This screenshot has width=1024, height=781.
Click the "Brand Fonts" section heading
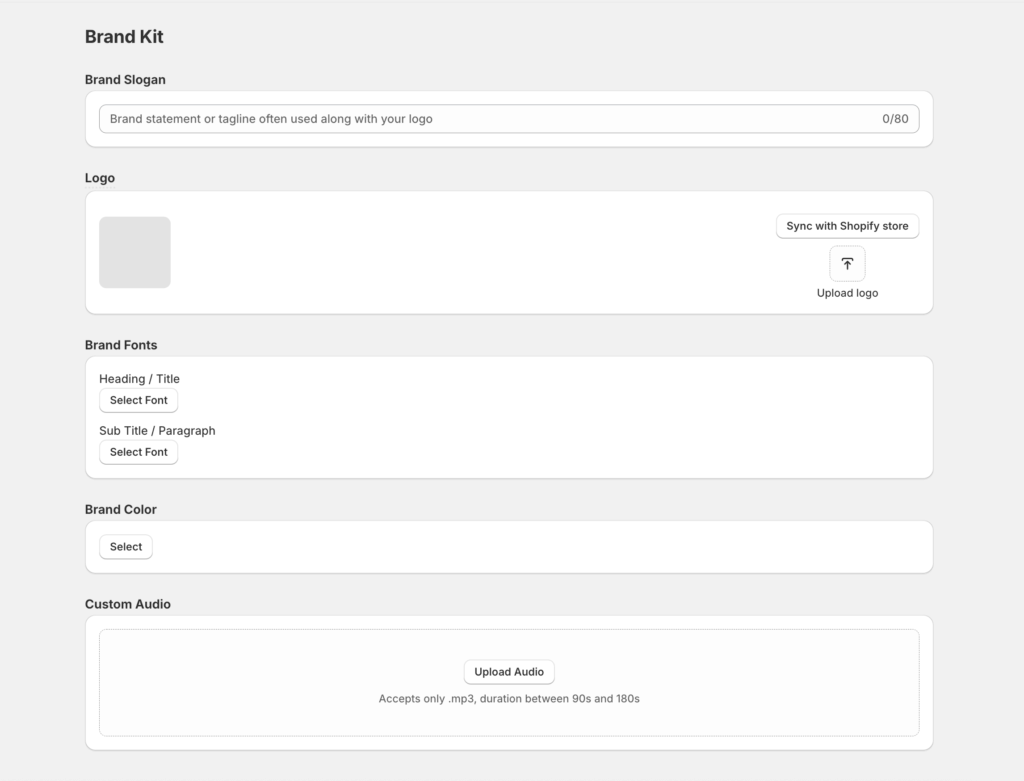121,345
